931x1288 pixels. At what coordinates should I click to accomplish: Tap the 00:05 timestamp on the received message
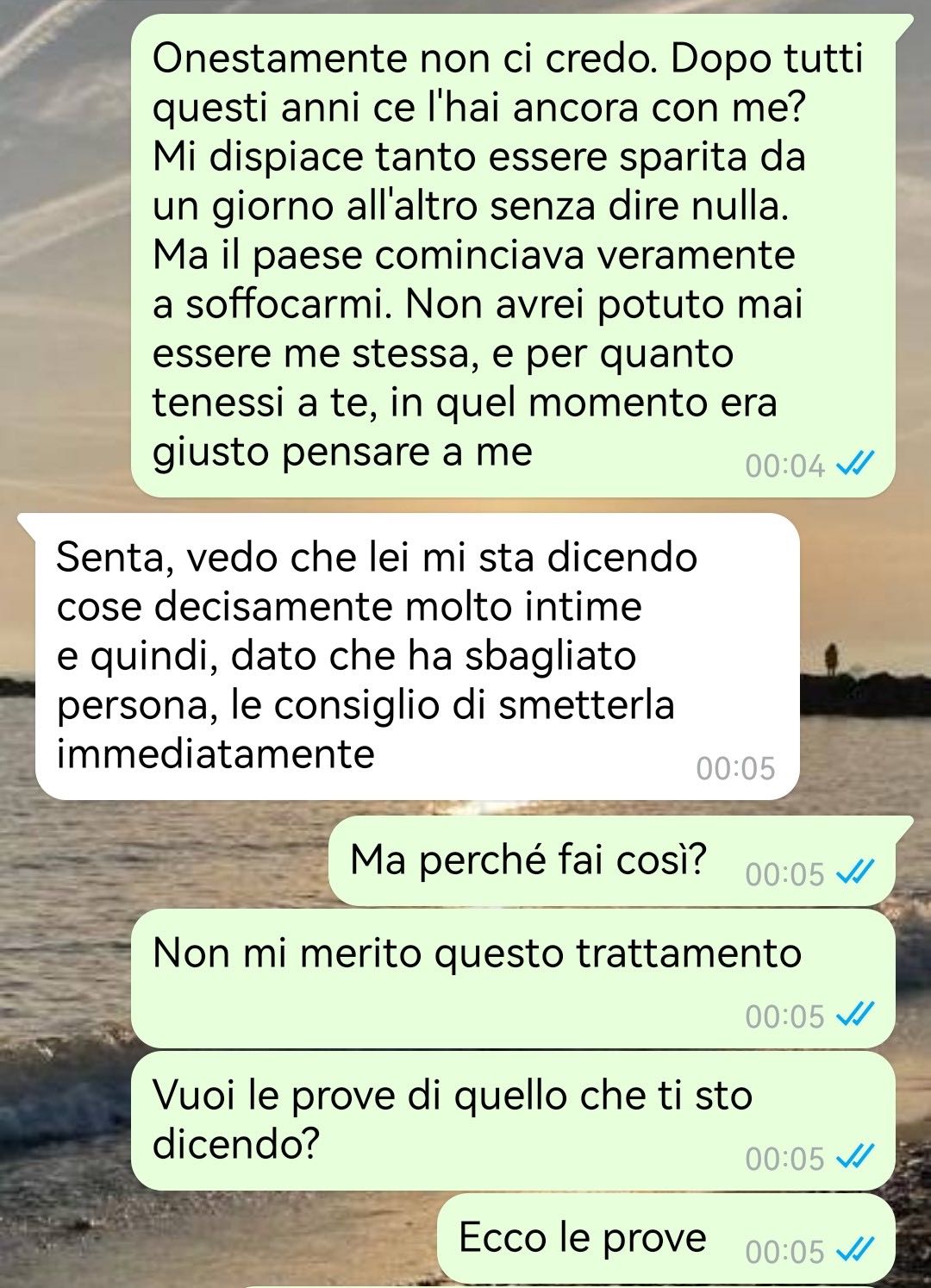tap(735, 768)
